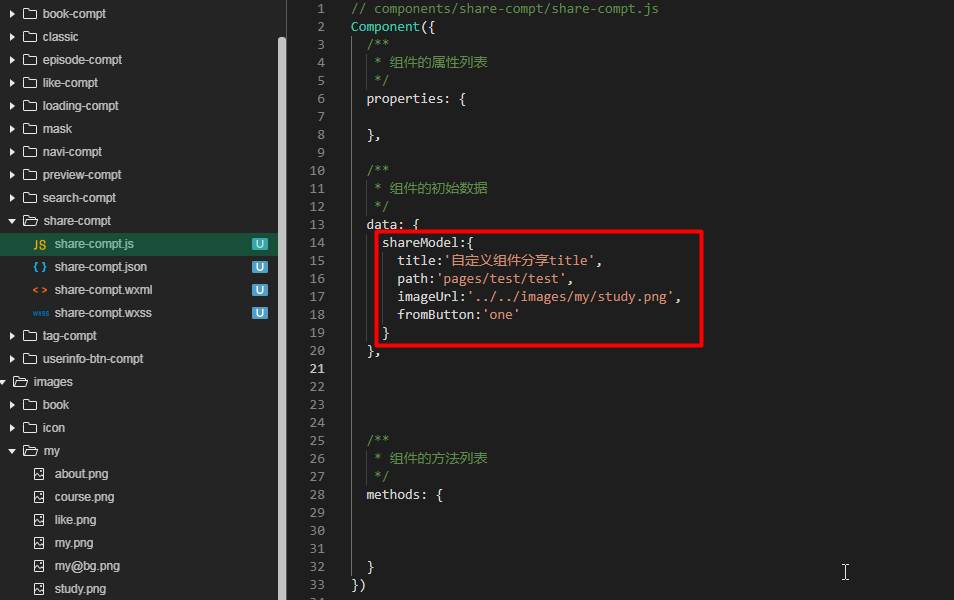Click the image icon of my@bg.png
The height and width of the screenshot is (600, 954).
(x=39, y=566)
